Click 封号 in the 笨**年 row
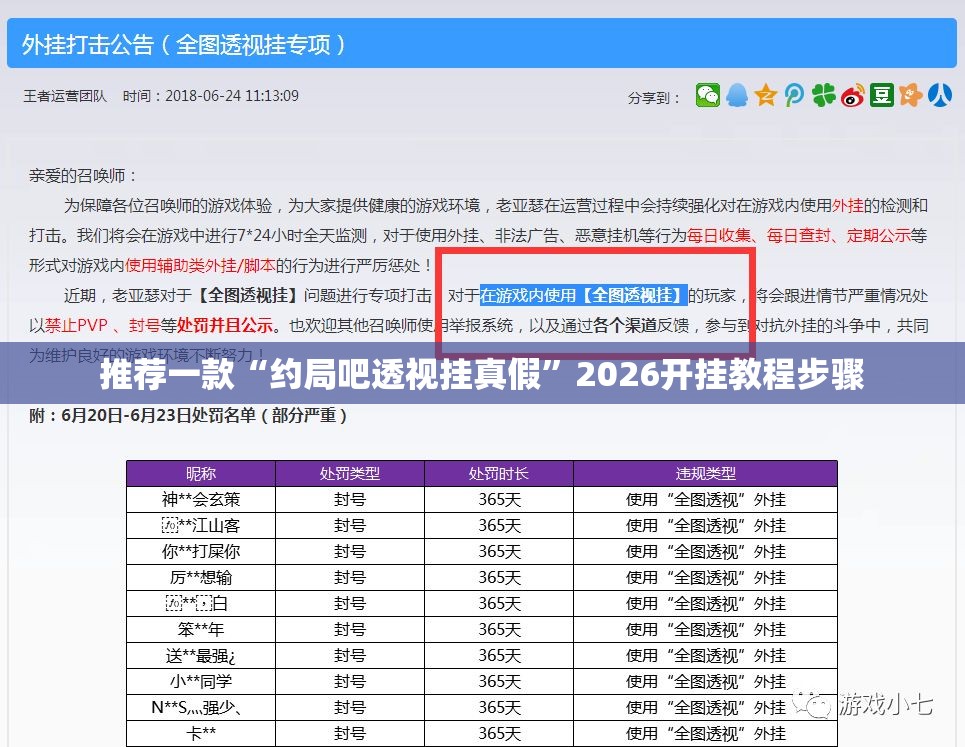 click(350, 629)
